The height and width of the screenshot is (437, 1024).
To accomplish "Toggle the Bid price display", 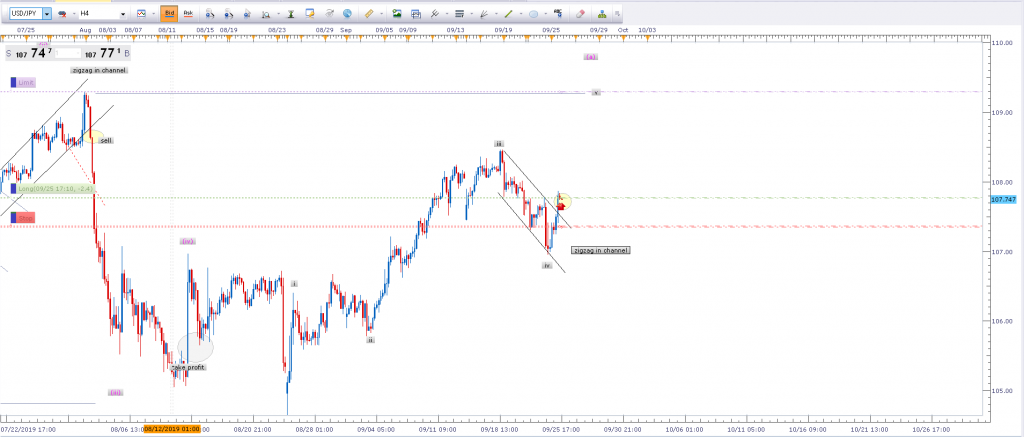I will pyautogui.click(x=169, y=15).
